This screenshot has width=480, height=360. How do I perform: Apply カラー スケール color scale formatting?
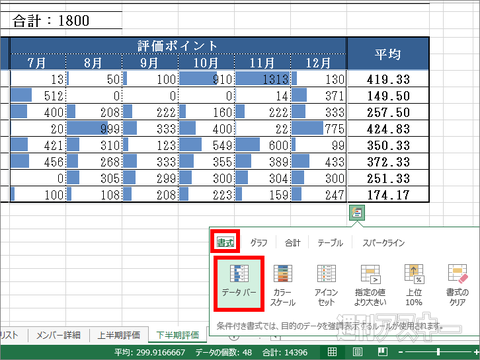pyautogui.click(x=283, y=285)
